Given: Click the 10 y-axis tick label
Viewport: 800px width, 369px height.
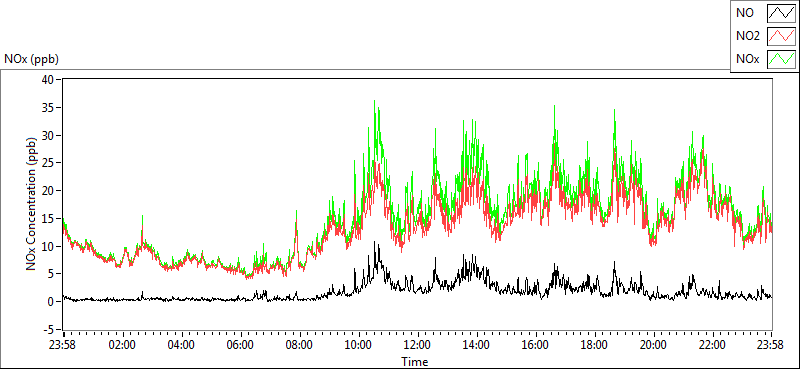Looking at the screenshot, I should click(48, 246).
